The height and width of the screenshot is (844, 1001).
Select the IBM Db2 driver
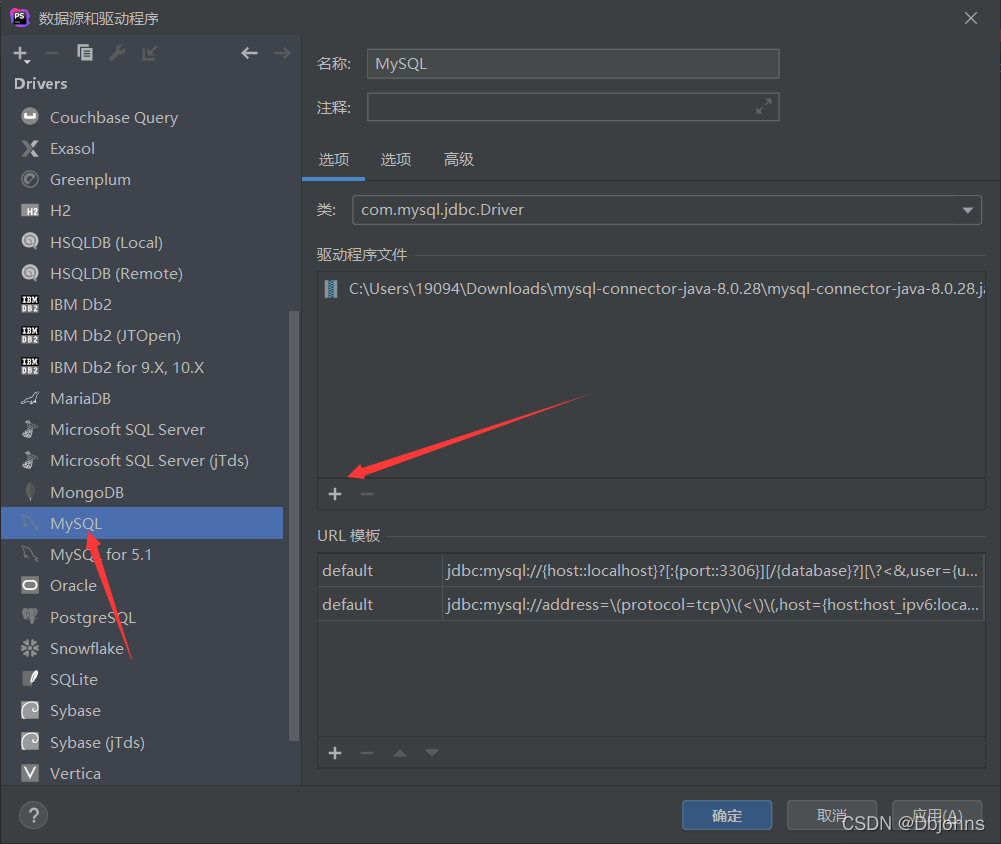pyautogui.click(x=142, y=305)
